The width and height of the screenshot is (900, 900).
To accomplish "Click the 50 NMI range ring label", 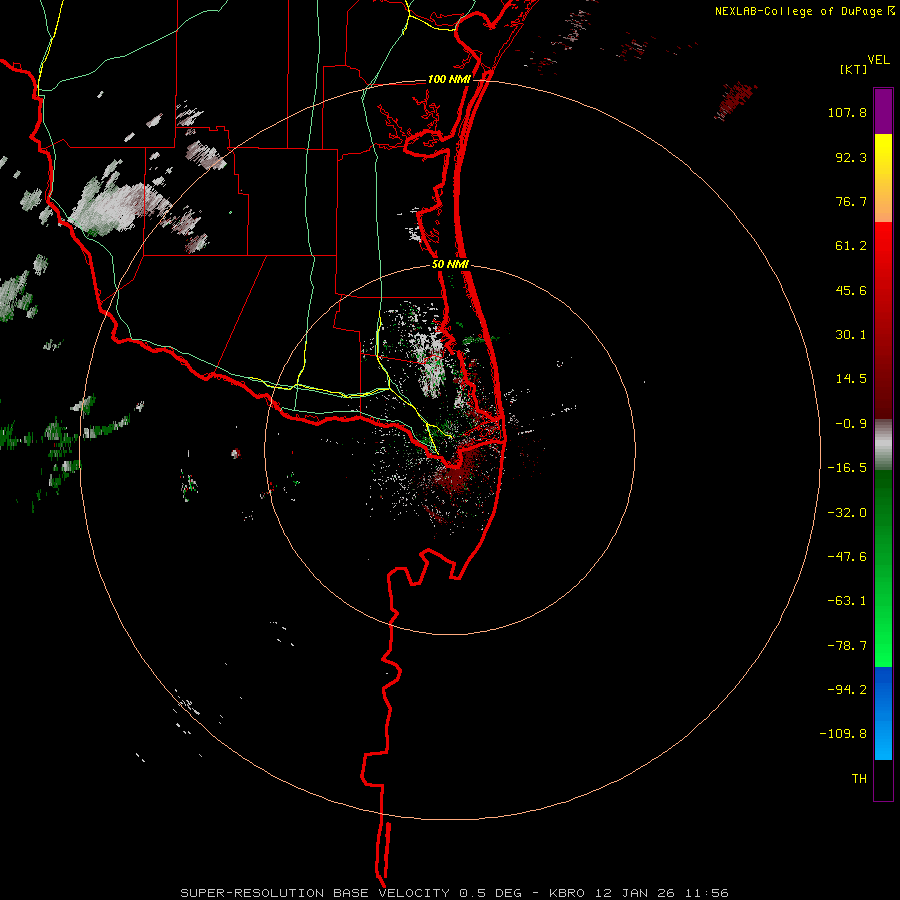I will (x=450, y=264).
